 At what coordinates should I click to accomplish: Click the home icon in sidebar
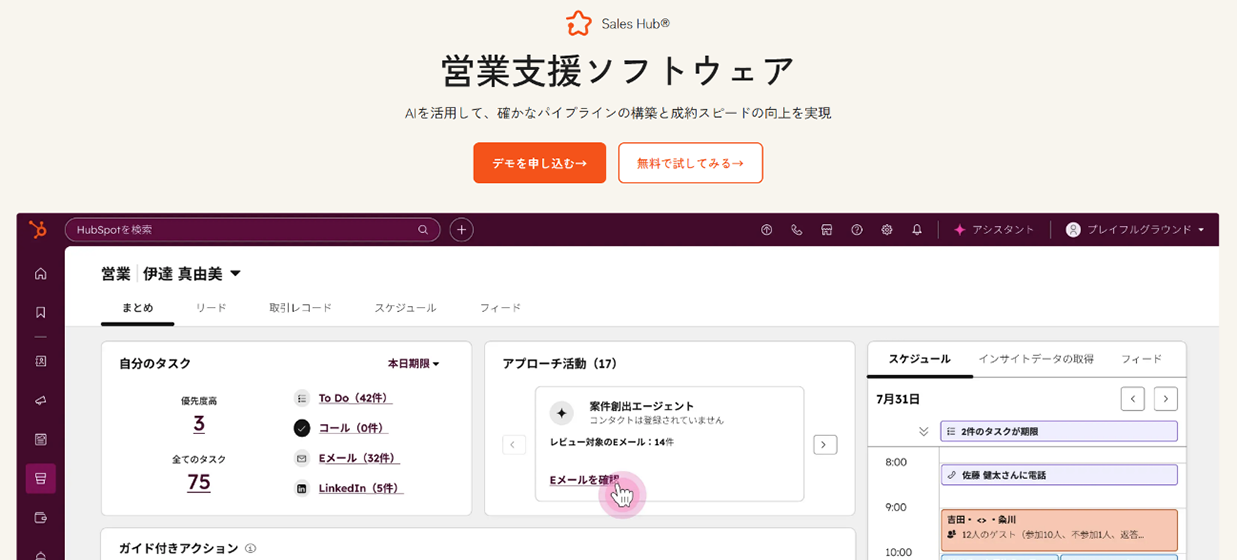pyautogui.click(x=41, y=274)
